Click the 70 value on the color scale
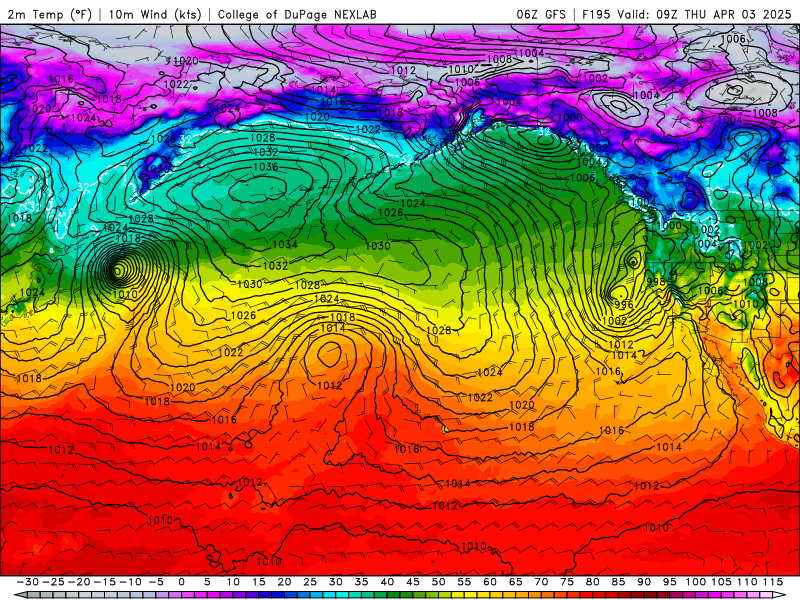 (x=541, y=582)
